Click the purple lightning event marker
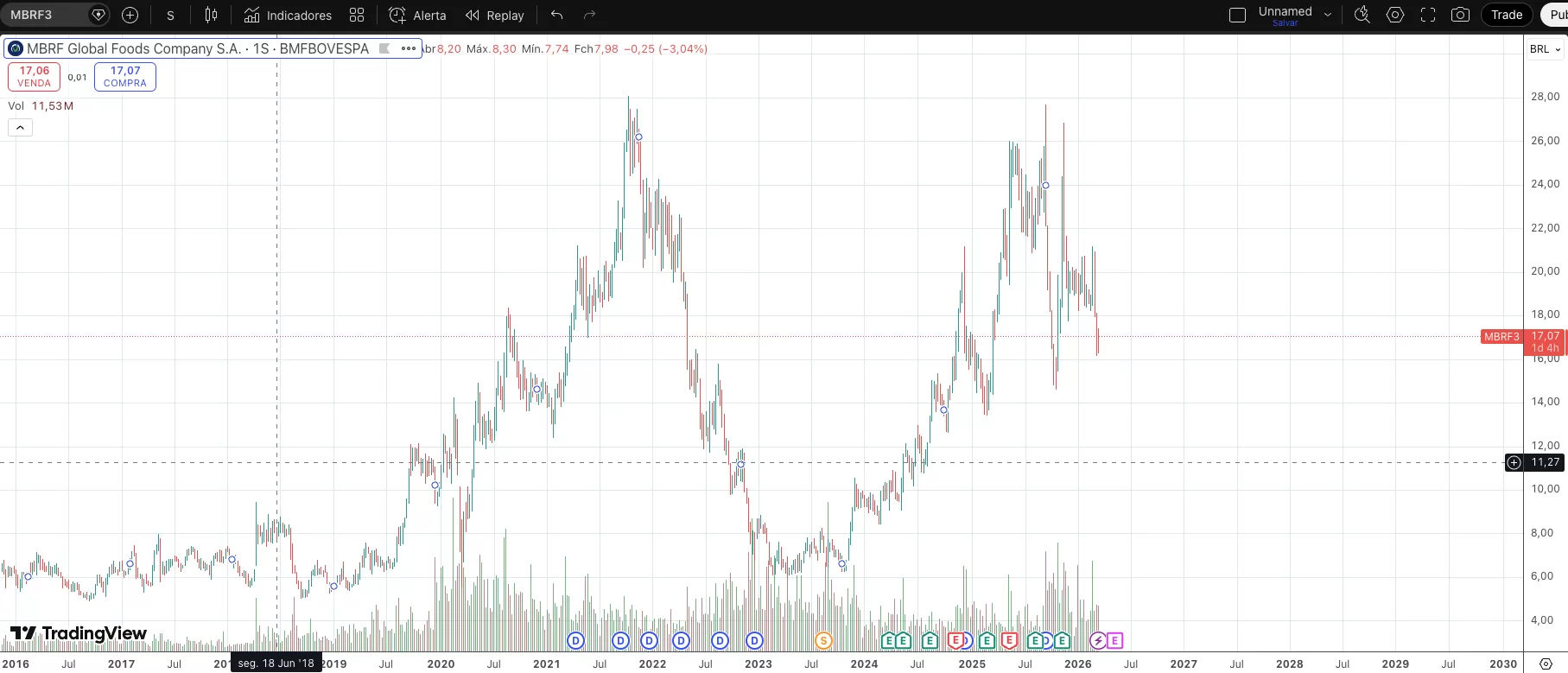 point(1098,640)
